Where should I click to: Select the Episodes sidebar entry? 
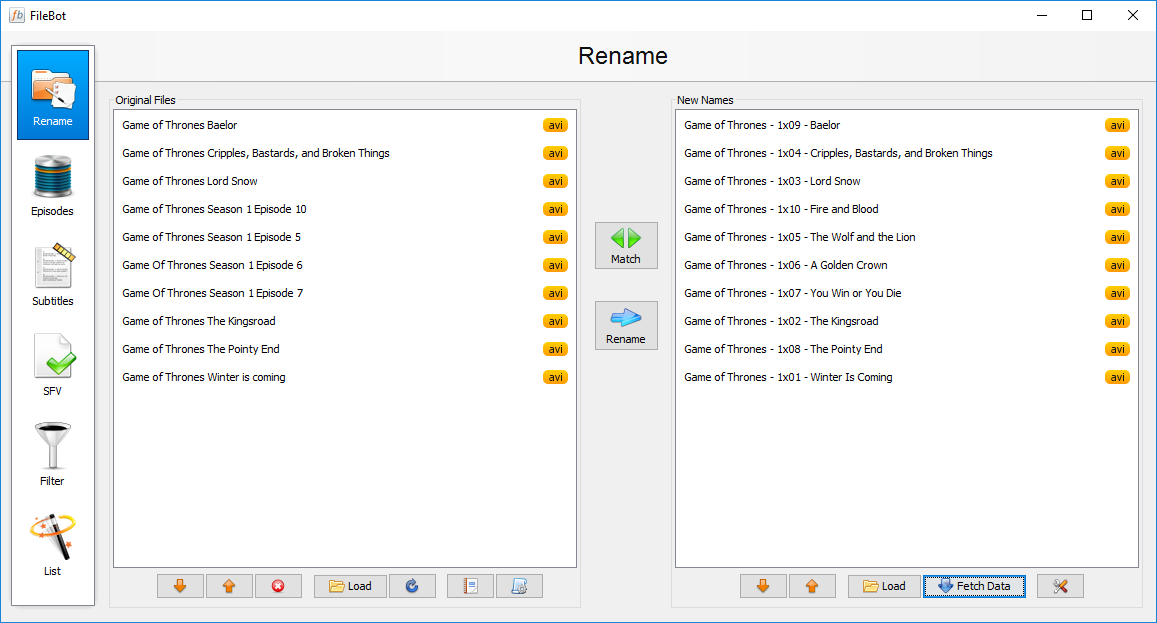click(x=52, y=183)
